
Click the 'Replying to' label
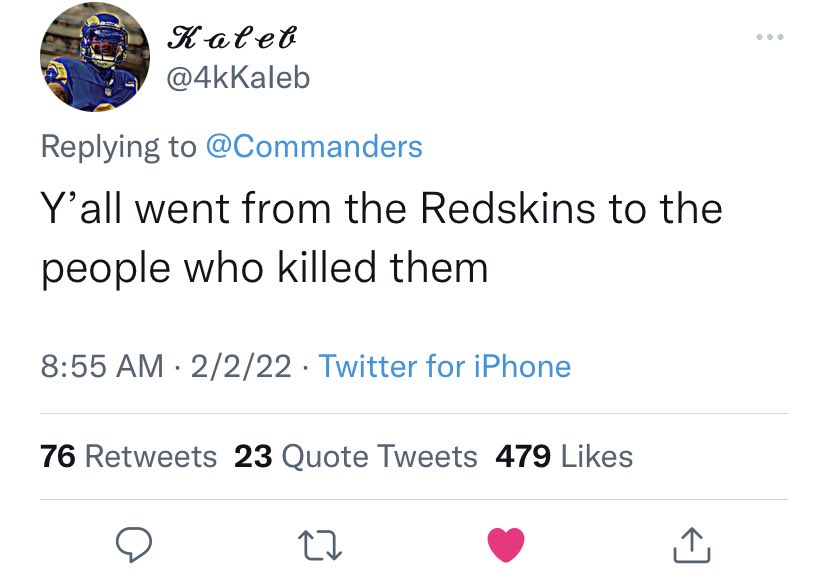pyautogui.click(x=119, y=146)
